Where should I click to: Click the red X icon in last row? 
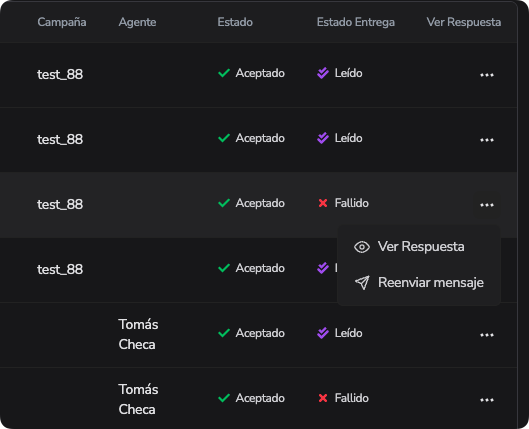click(323, 398)
